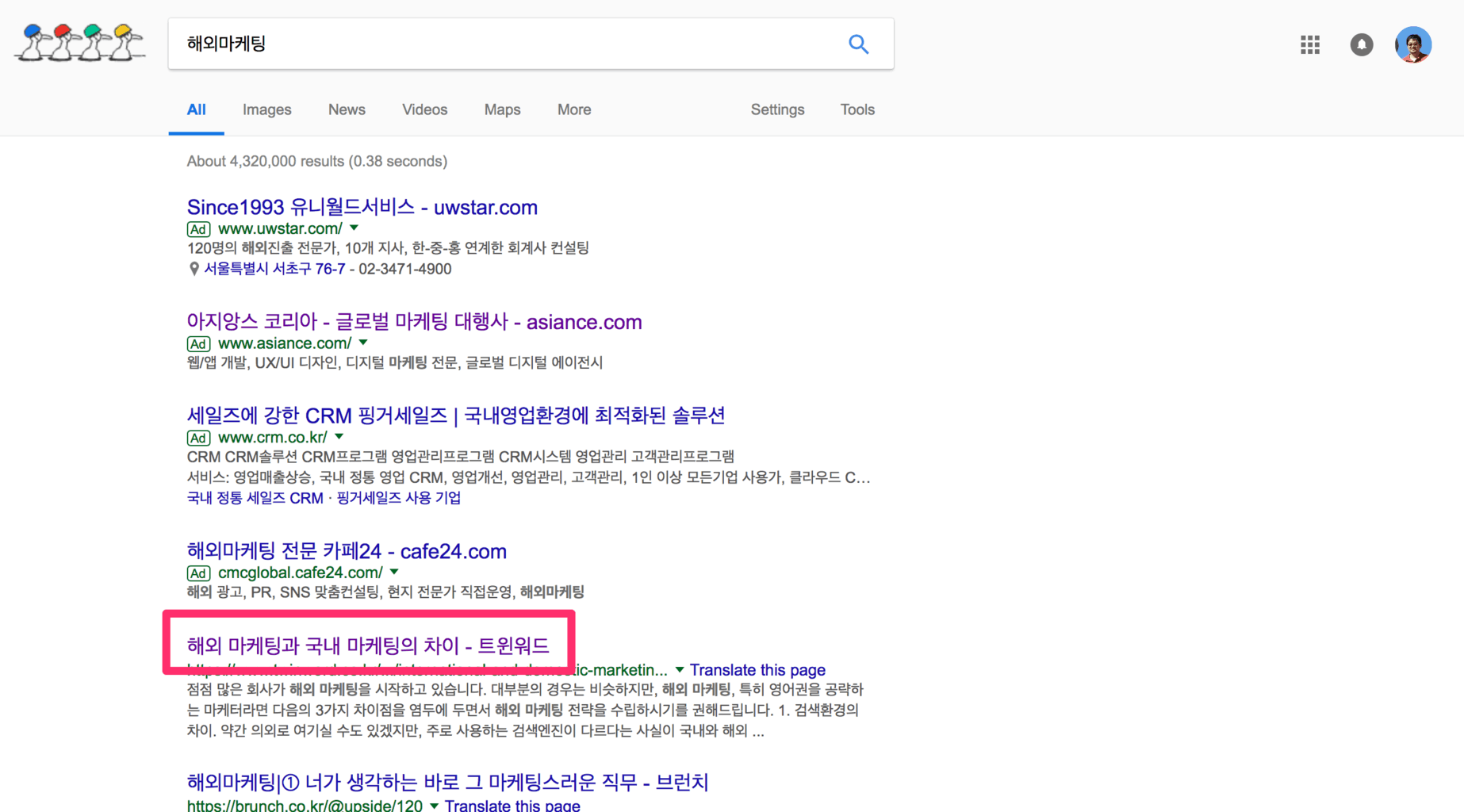This screenshot has width=1464, height=812.
Task: Click the Ad badge for uwstar.com
Action: click(x=198, y=229)
